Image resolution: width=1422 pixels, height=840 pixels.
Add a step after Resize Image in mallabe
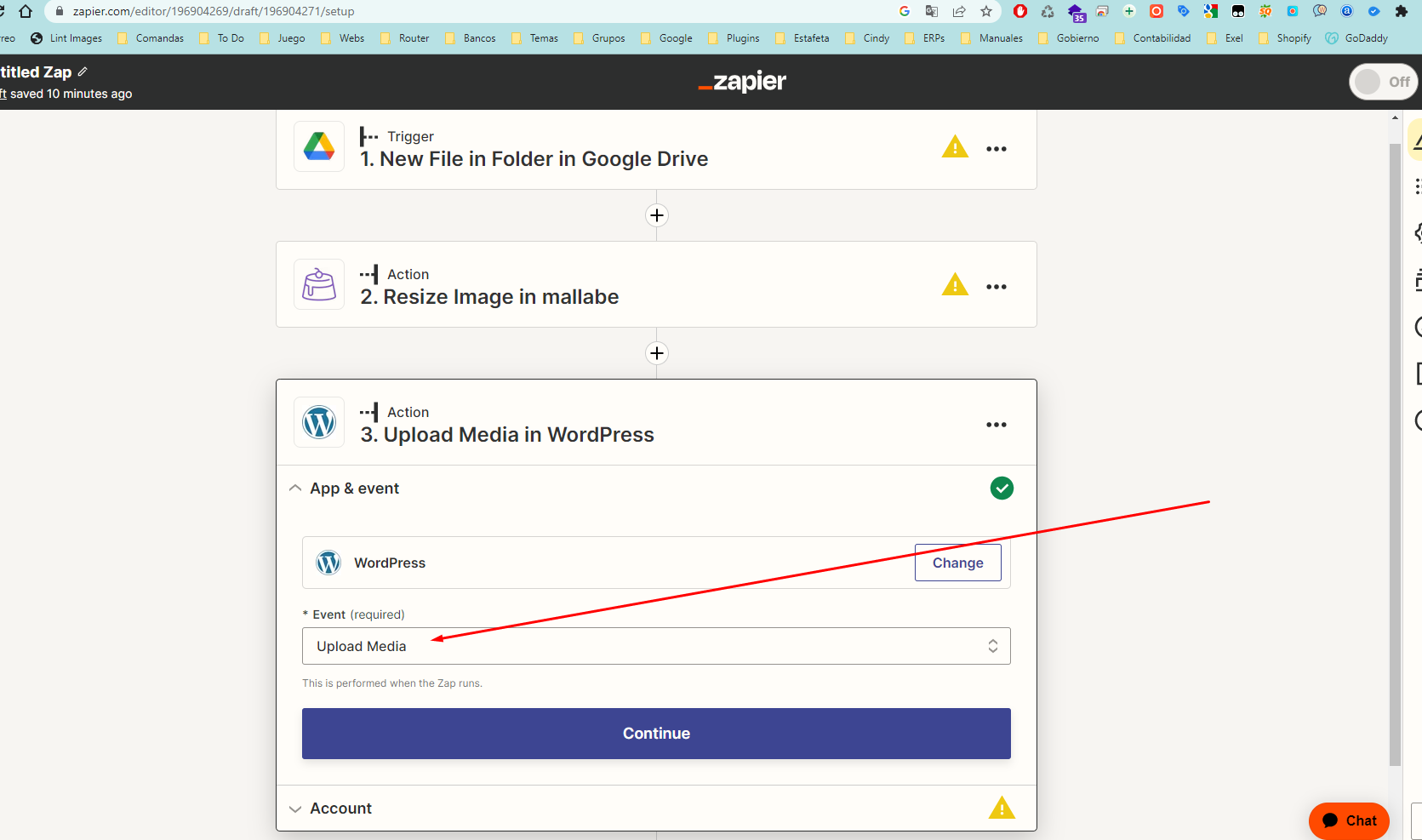657,353
